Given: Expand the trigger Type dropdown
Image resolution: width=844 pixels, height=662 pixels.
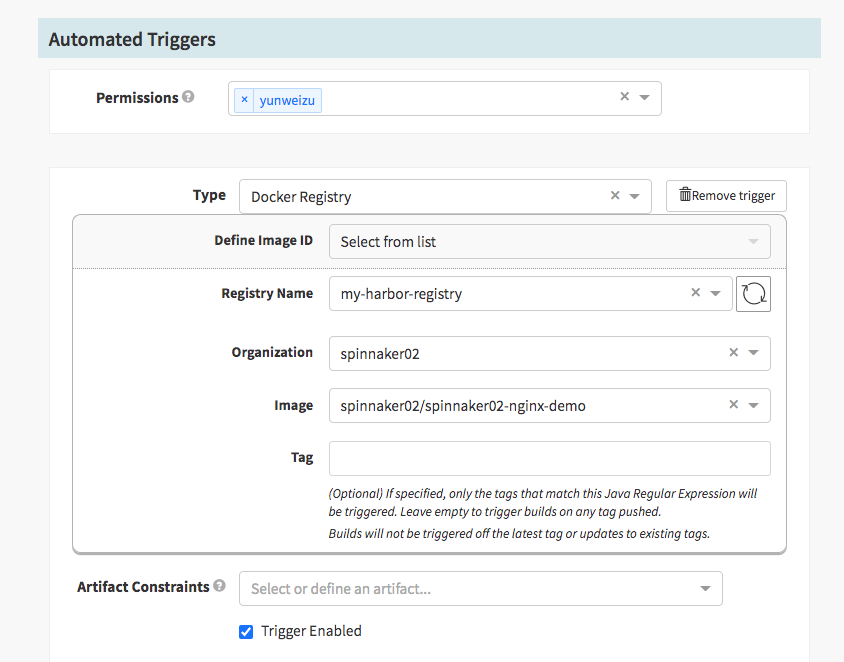Looking at the screenshot, I should coord(635,196).
